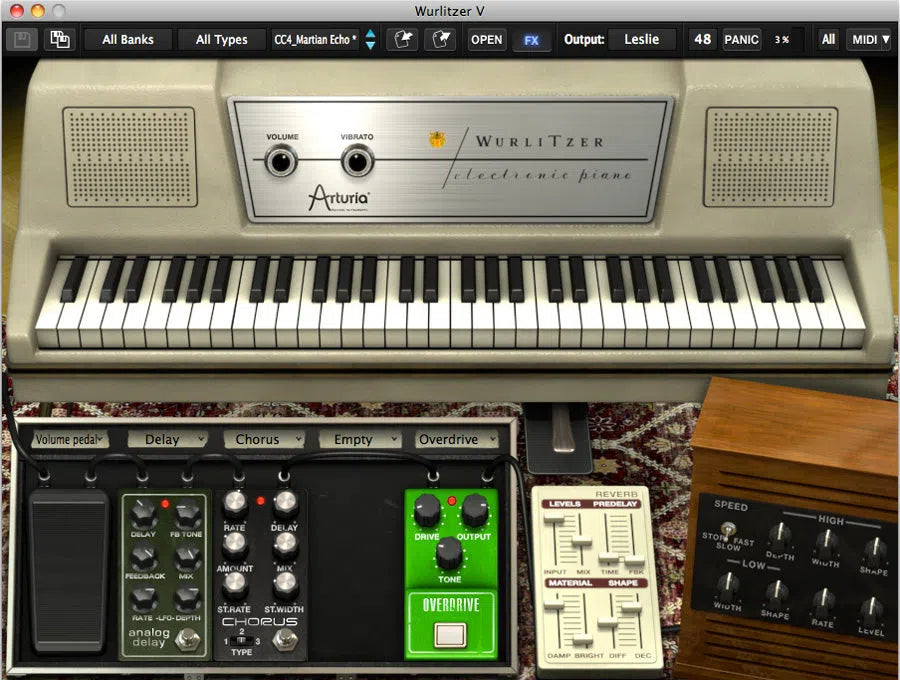The image size is (900, 680).
Task: Click the Export preset icon
Action: click(x=440, y=40)
